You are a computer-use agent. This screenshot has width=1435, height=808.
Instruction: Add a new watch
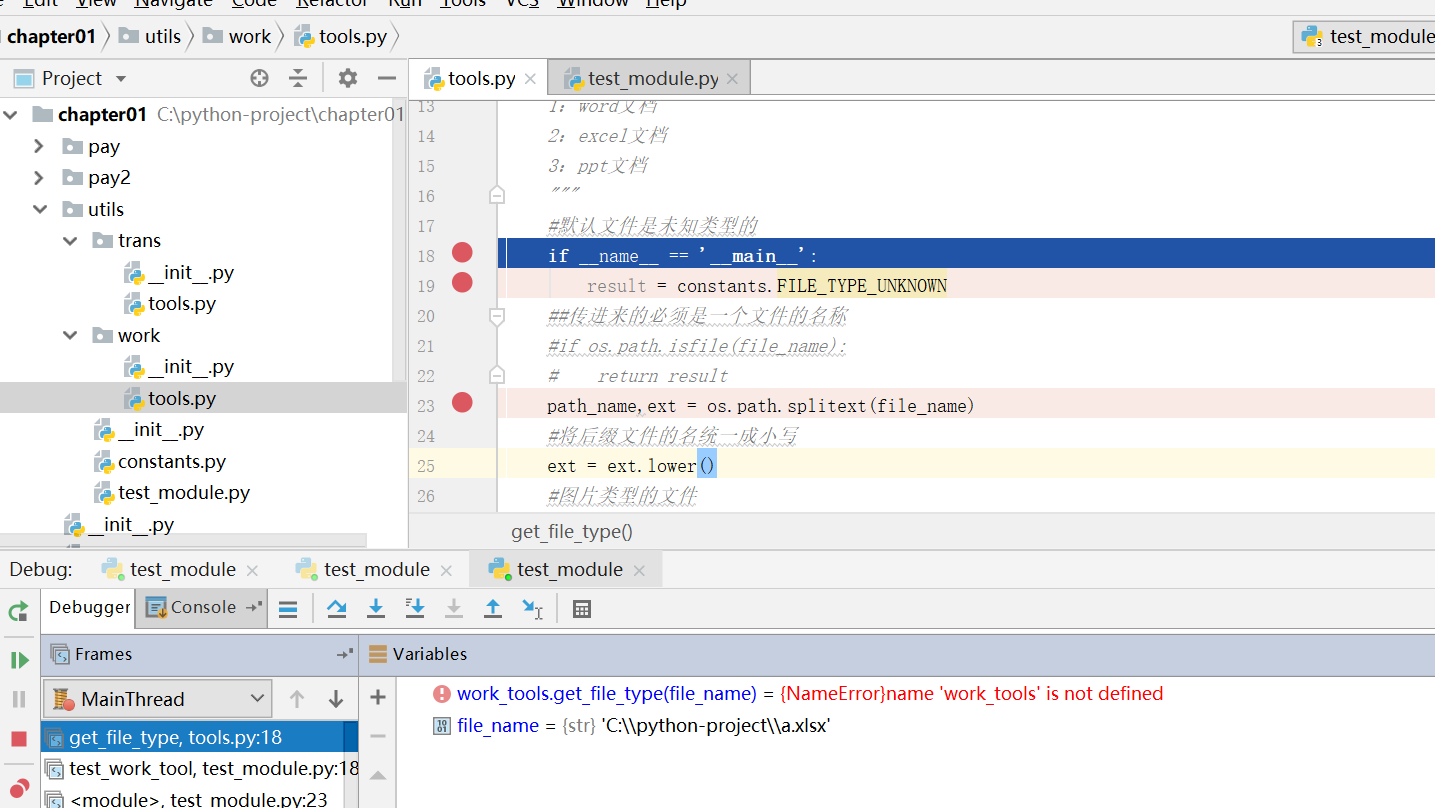(x=378, y=697)
